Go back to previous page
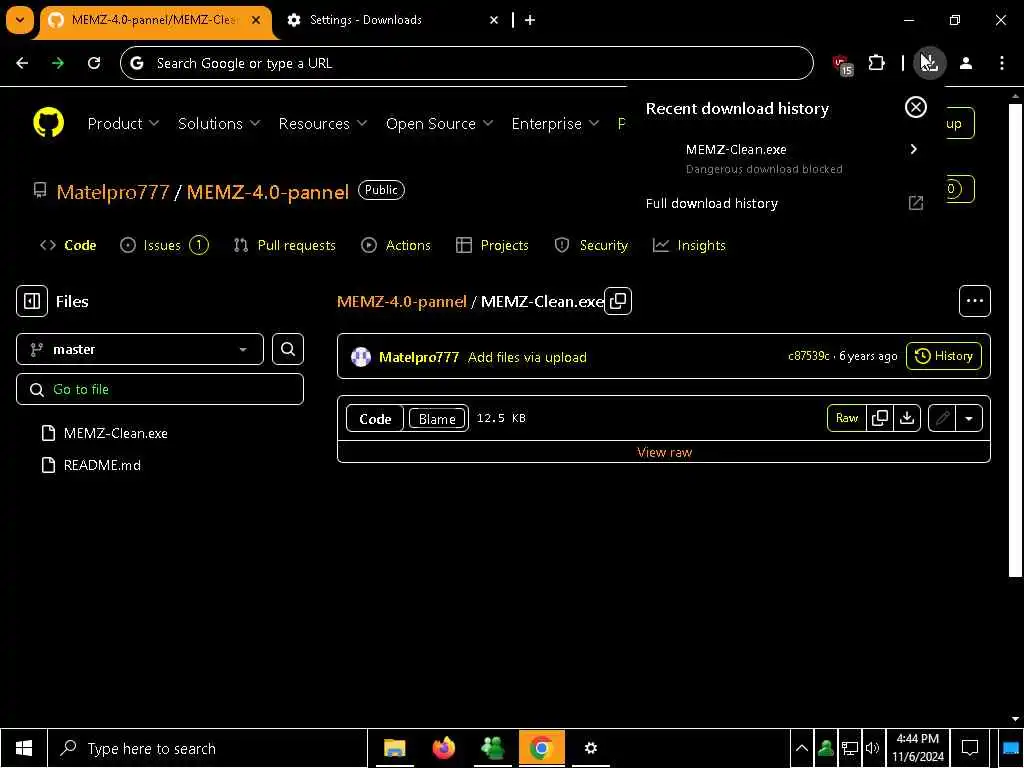Screen dimensions: 1024x768 tap(22, 63)
